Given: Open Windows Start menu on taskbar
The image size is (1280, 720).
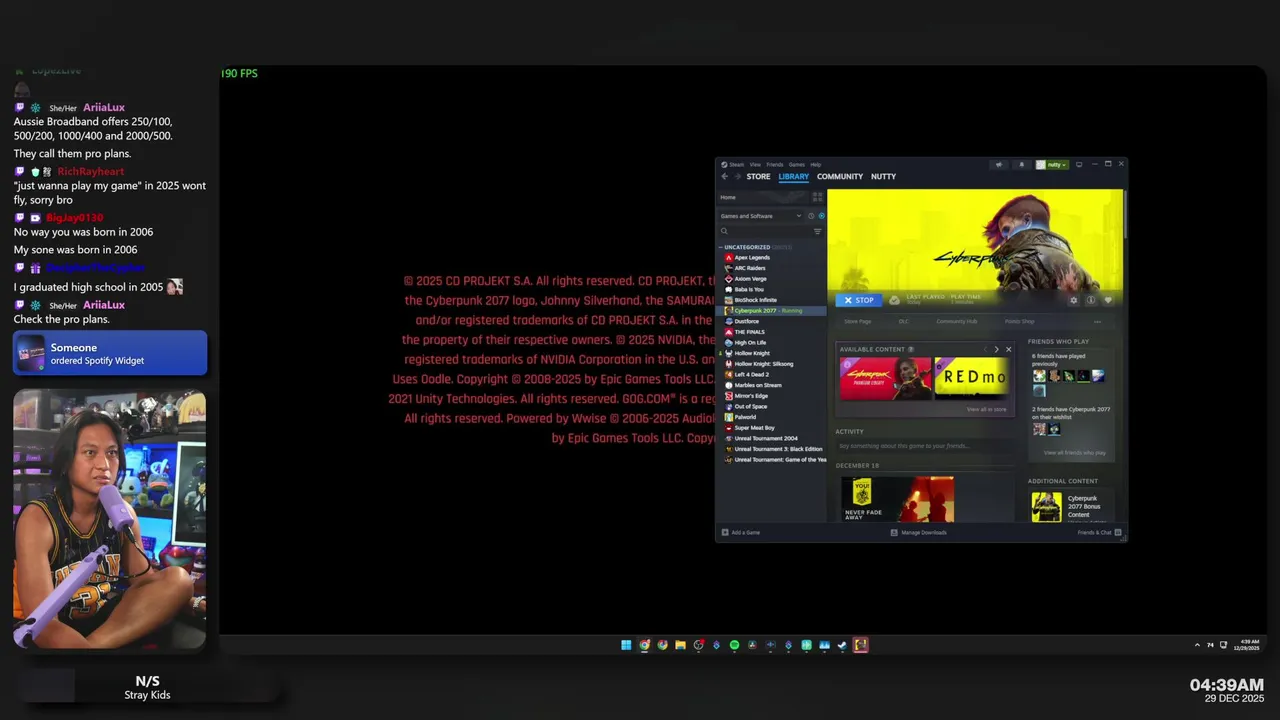Looking at the screenshot, I should coord(626,645).
